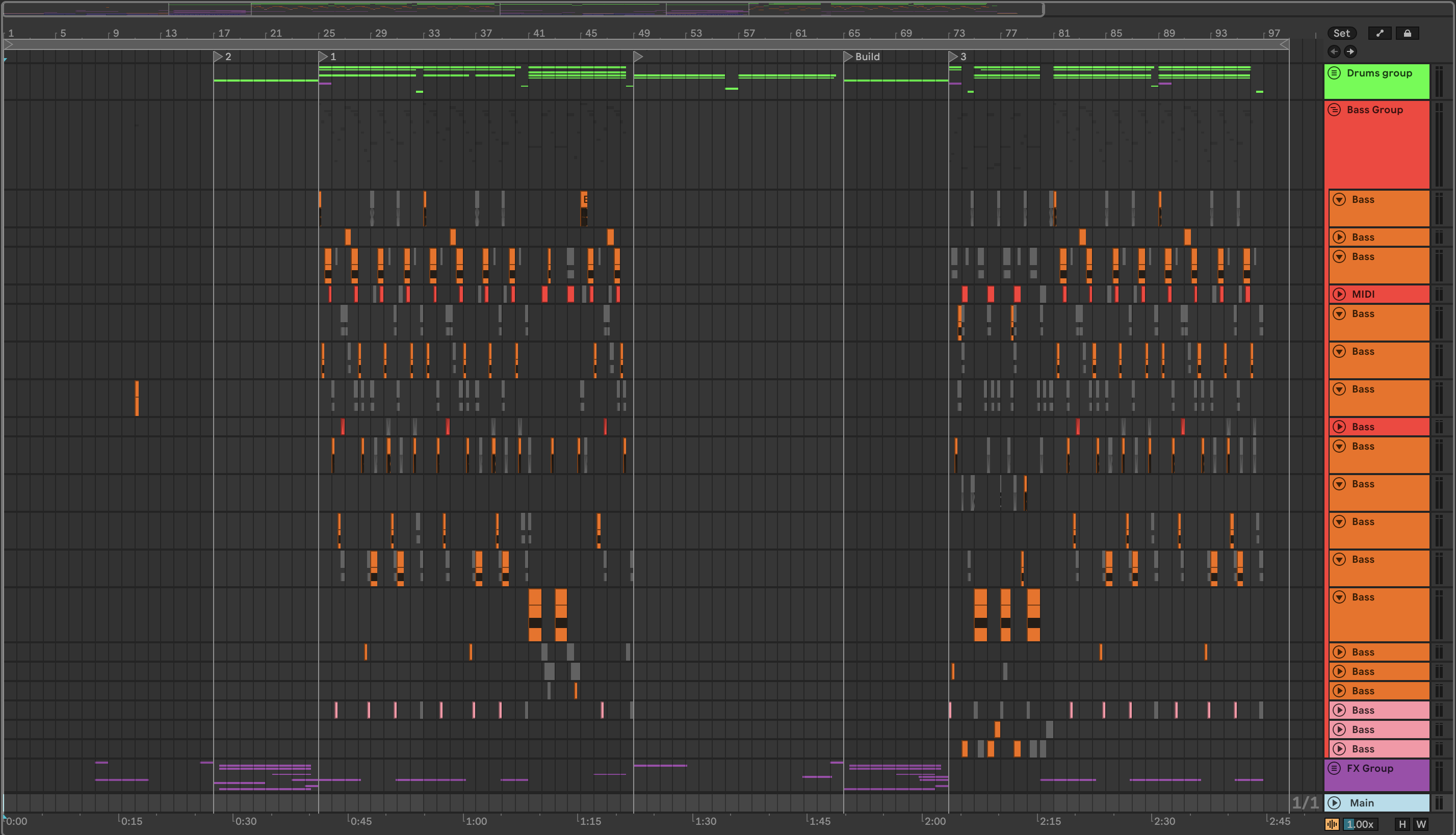The height and width of the screenshot is (835, 1456).
Task: Click bar 97 on the beat ruler
Action: click(1273, 33)
